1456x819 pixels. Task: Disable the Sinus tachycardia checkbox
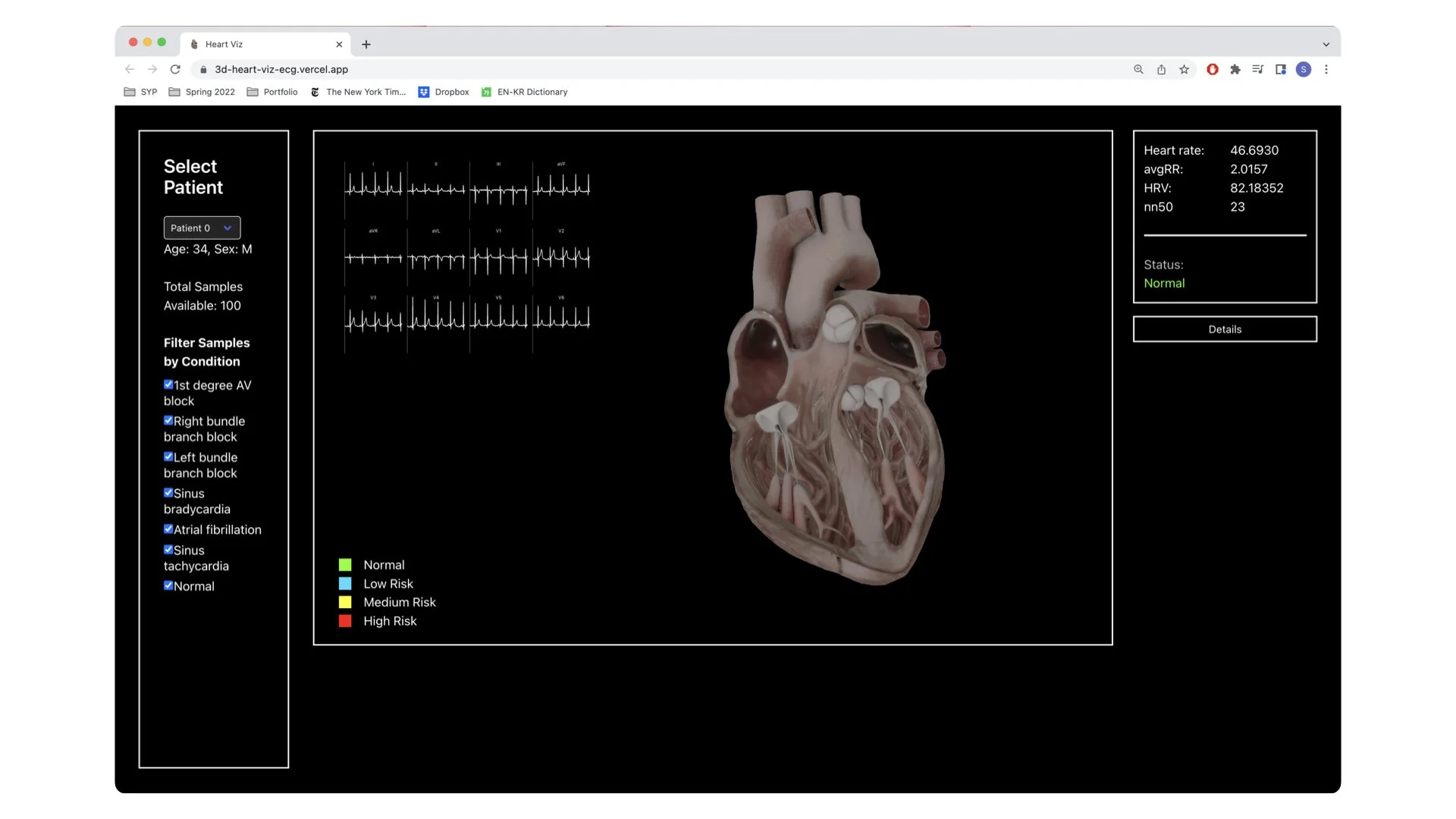pyautogui.click(x=168, y=550)
